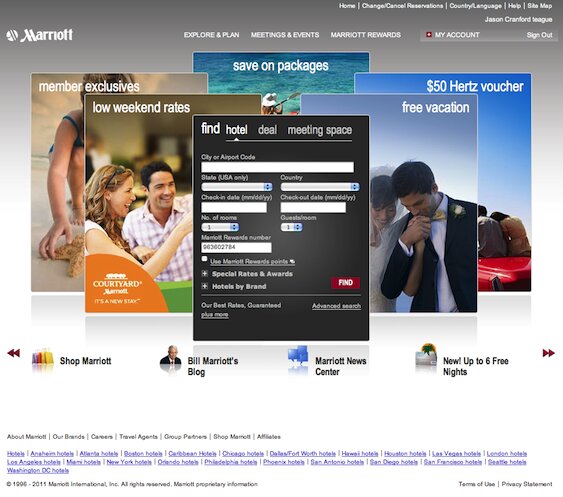
Task: Open Las Vegas hotels link
Action: point(456,454)
